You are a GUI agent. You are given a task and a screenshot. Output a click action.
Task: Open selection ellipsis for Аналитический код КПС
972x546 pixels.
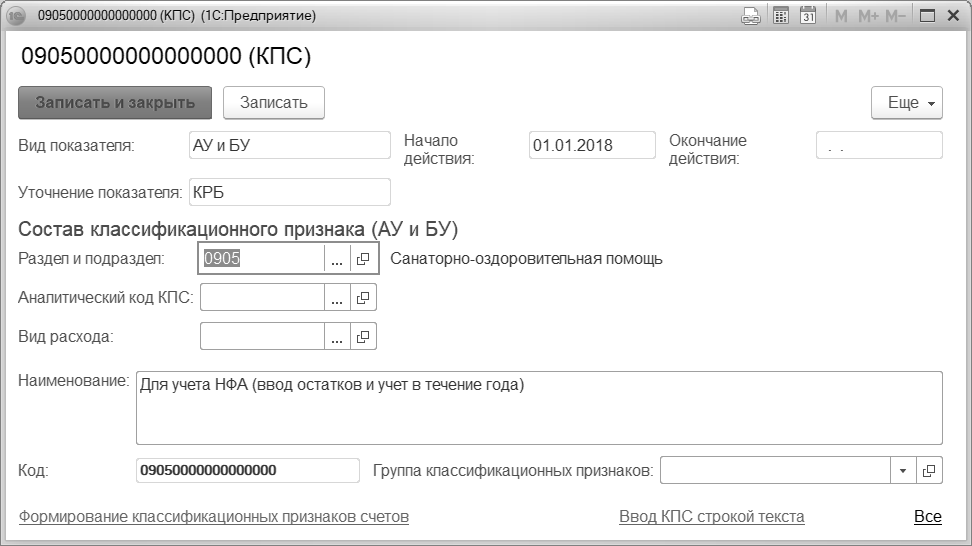coord(337,297)
